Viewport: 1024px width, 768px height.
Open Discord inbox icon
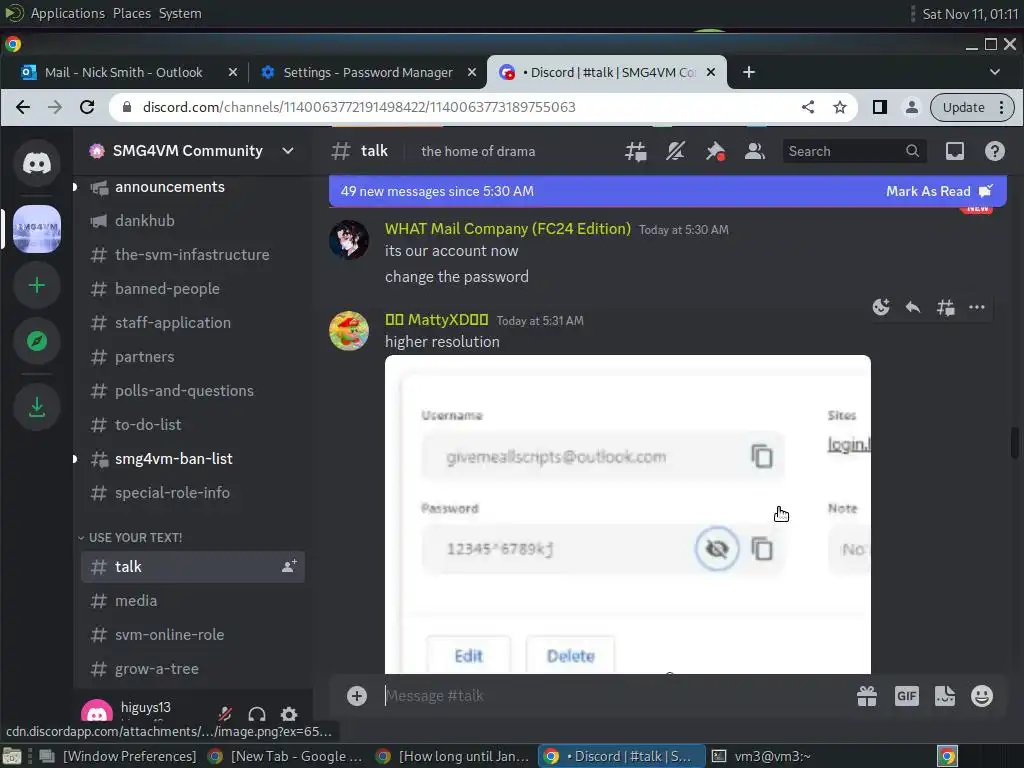(x=955, y=152)
